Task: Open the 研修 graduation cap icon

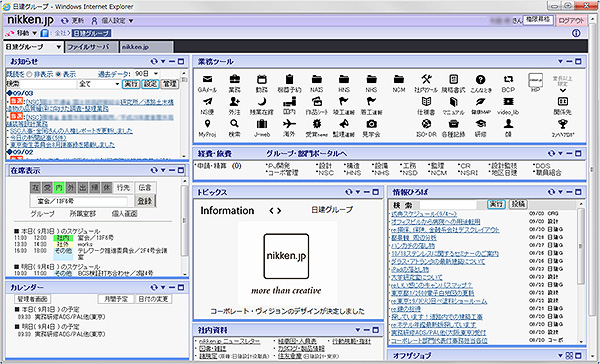Action: click(480, 124)
